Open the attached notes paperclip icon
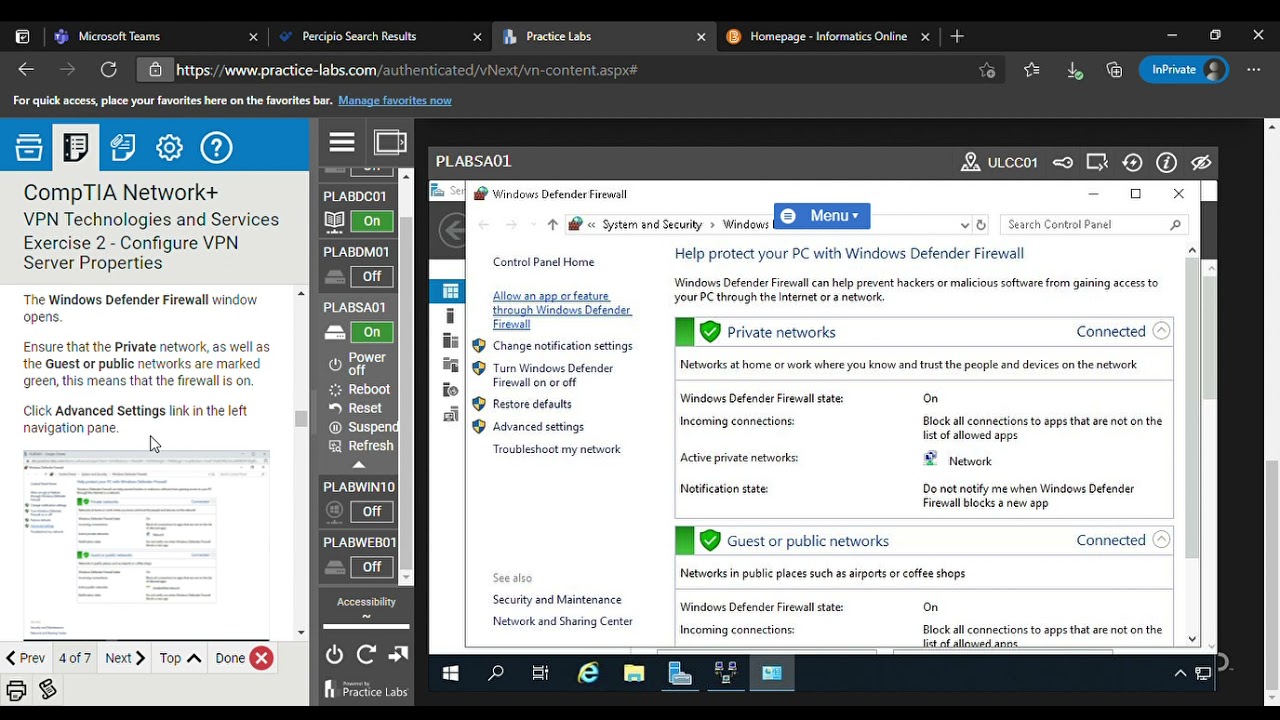This screenshot has width=1280, height=720. tap(123, 148)
